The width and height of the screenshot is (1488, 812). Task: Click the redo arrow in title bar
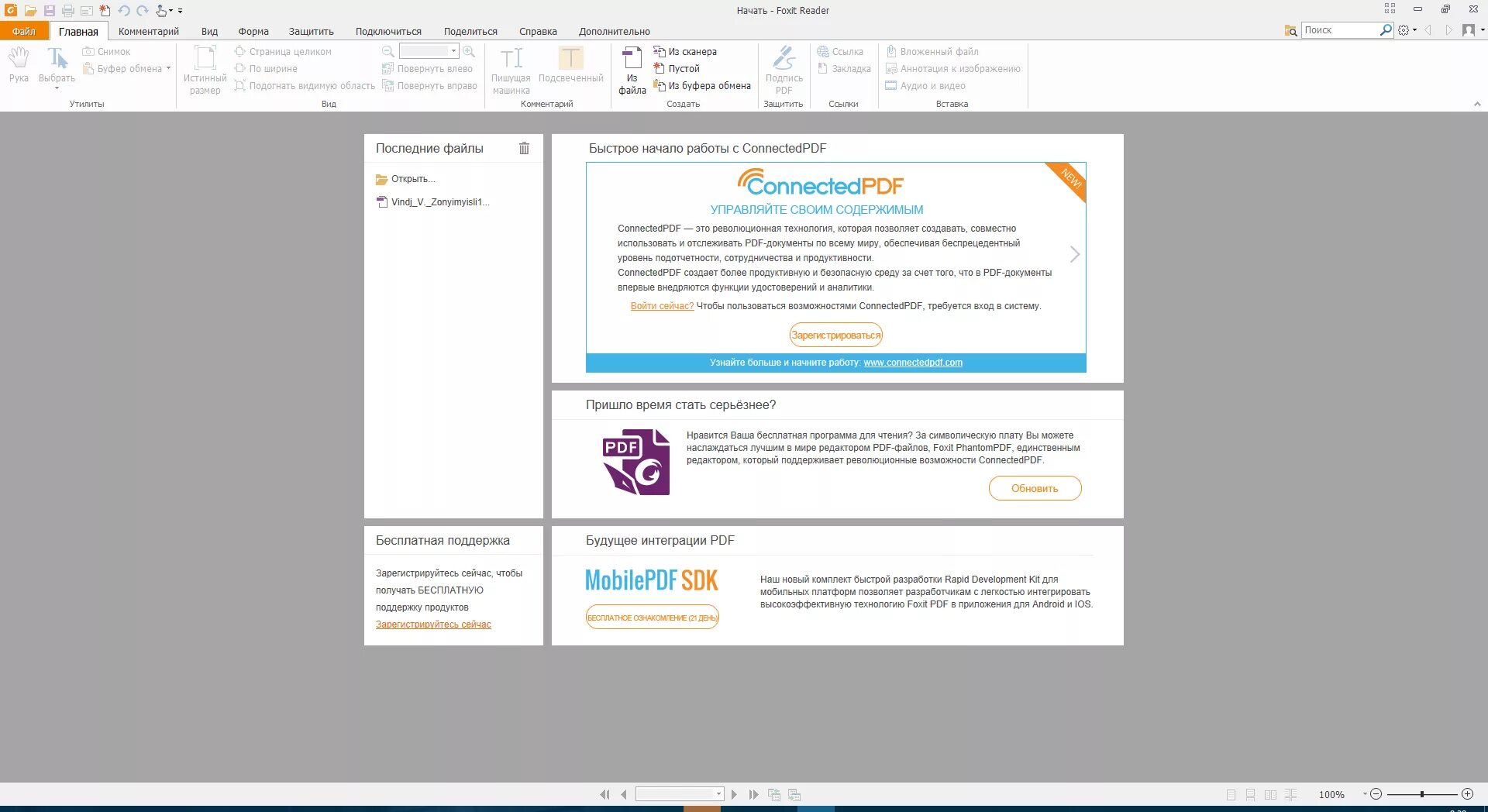point(143,11)
